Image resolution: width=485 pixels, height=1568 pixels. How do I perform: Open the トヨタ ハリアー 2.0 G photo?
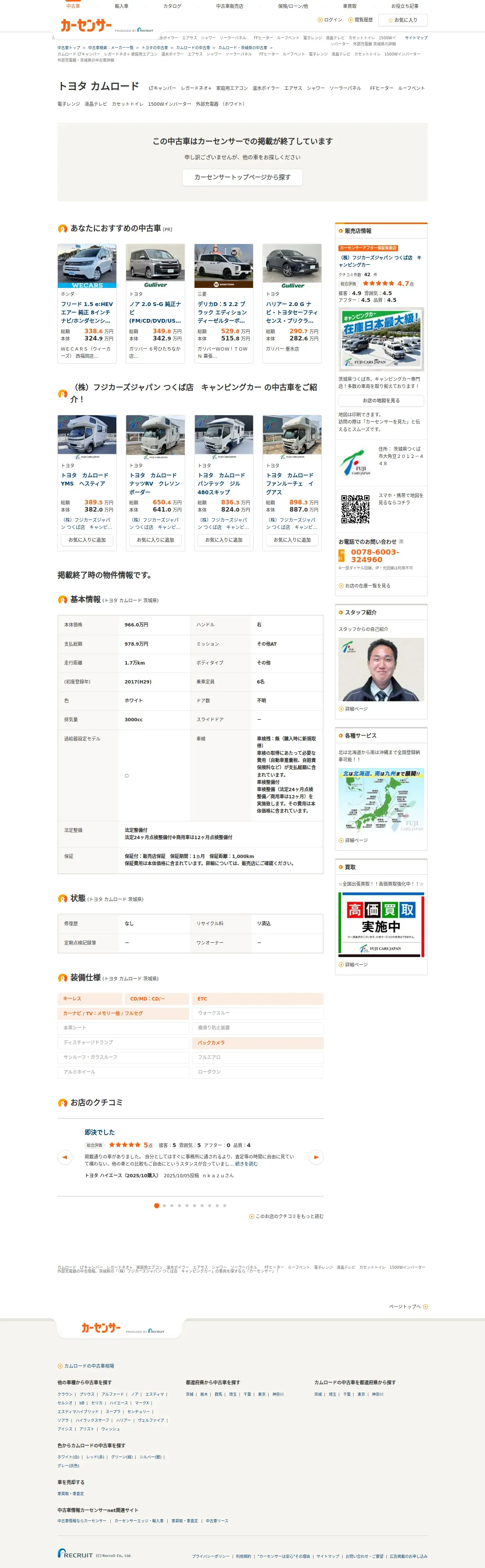292,266
